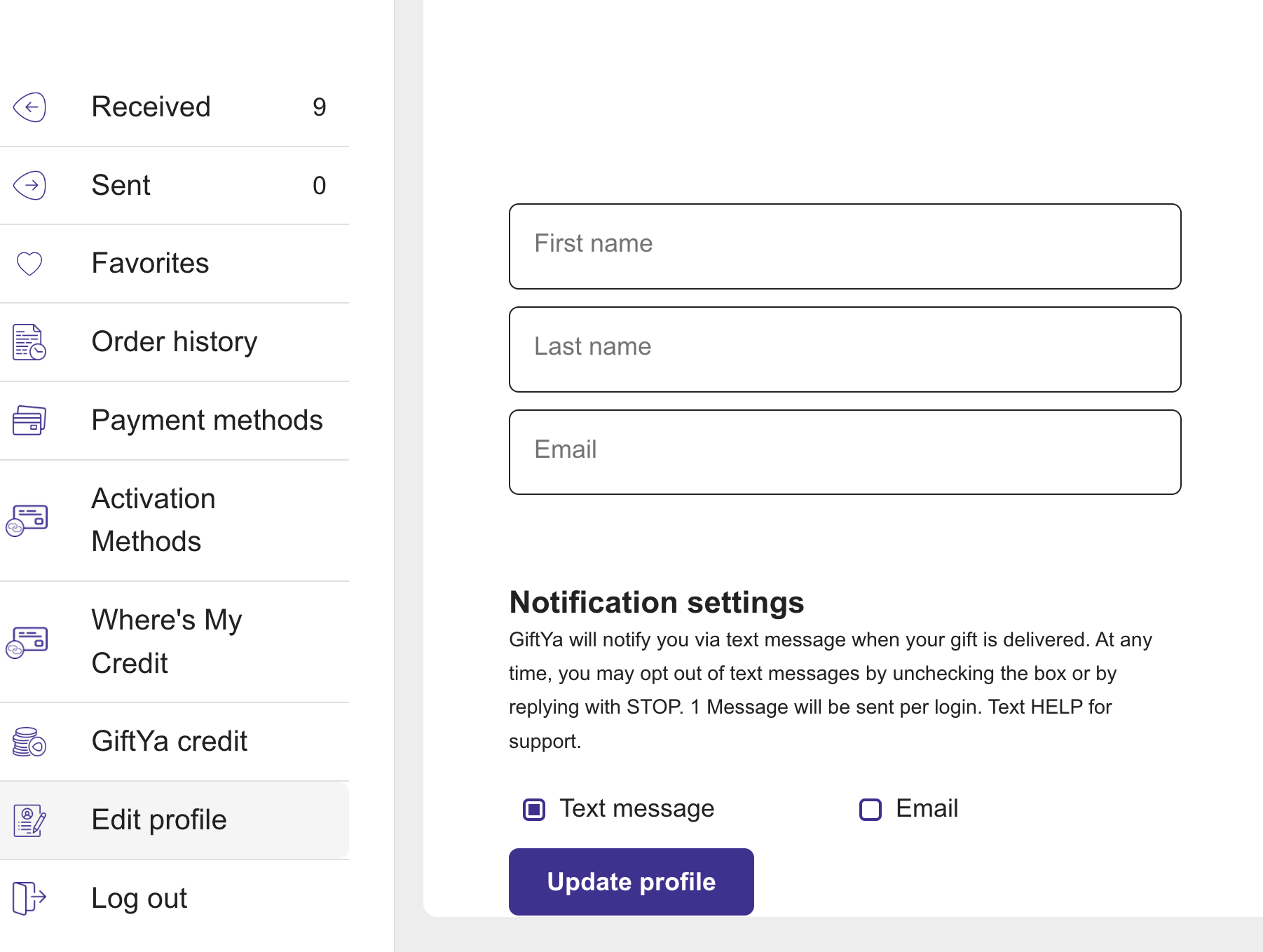The height and width of the screenshot is (952, 1263).
Task: Click the Activation Methods icon
Action: [27, 521]
